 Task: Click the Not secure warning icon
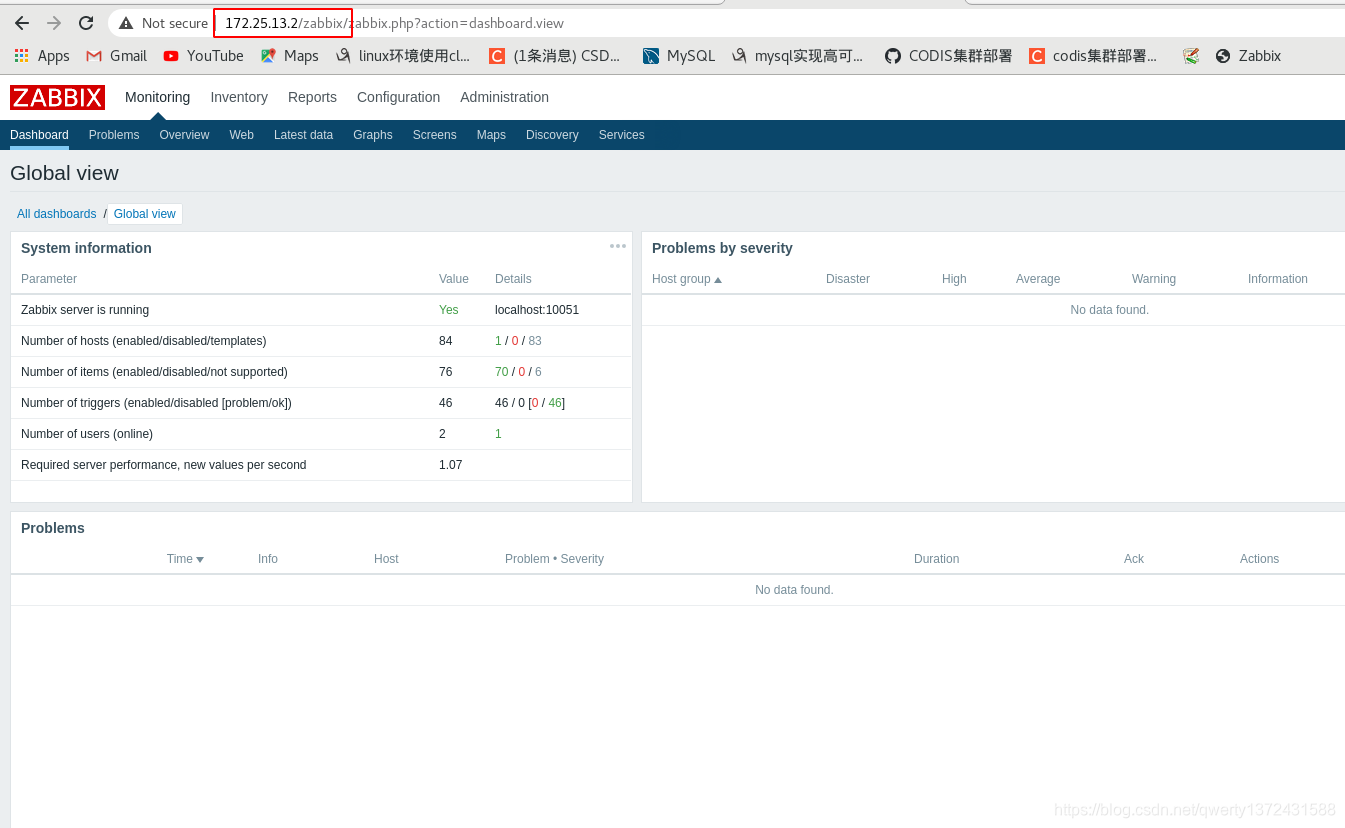pos(126,23)
